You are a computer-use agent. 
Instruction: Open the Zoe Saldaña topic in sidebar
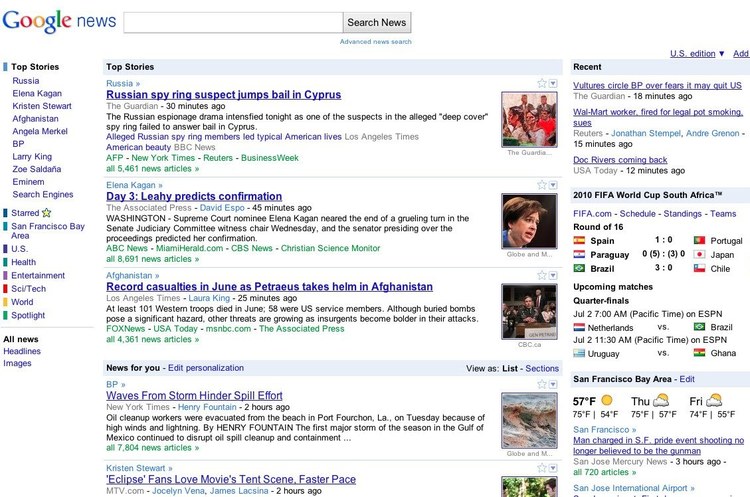[x=36, y=169]
